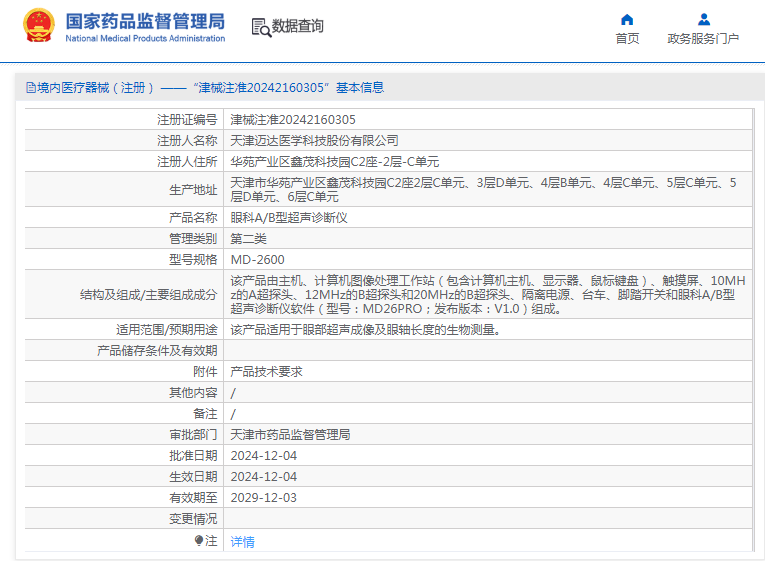Select product name 眼科A/B型超声诊断仪
Screen dimensions: 765x561
click(289, 218)
